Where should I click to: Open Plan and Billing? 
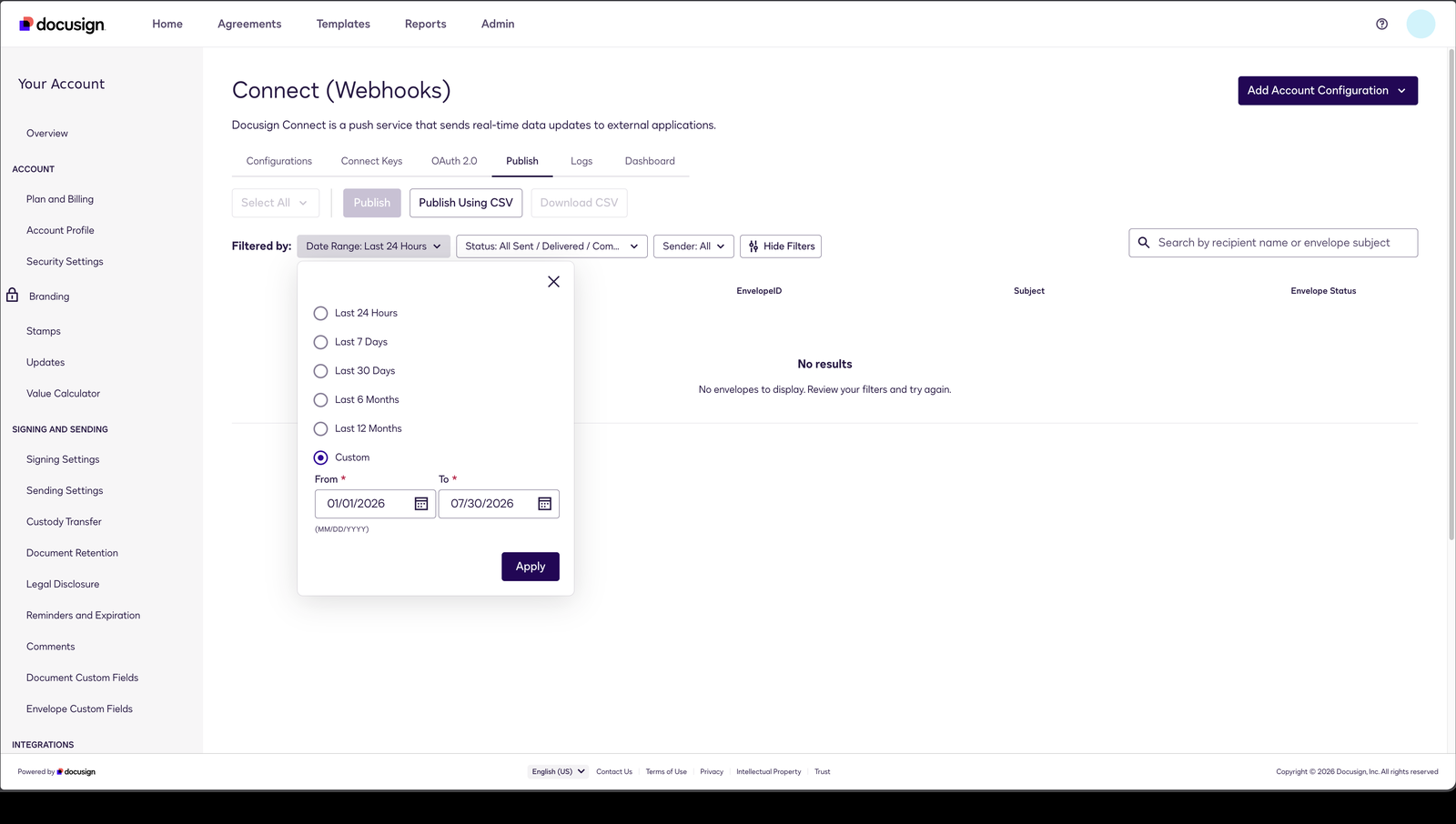pos(60,199)
